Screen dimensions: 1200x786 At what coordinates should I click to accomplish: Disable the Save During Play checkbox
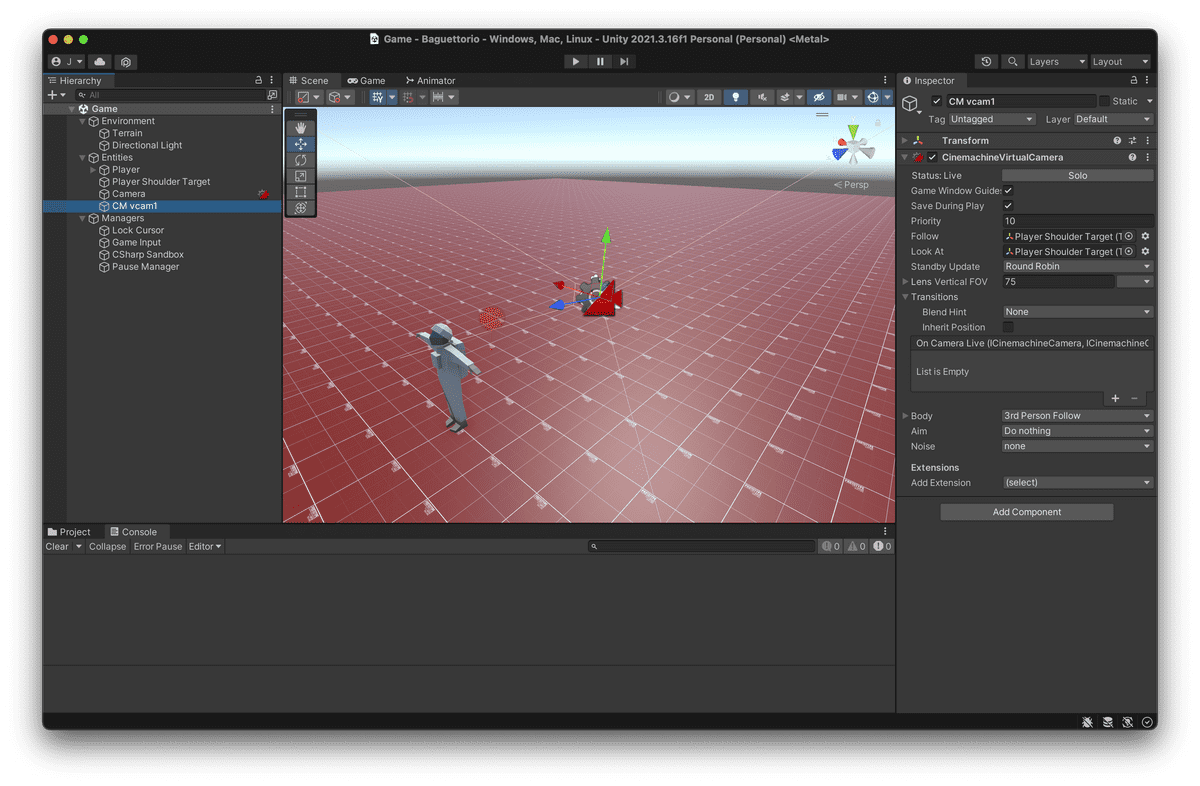(1008, 206)
